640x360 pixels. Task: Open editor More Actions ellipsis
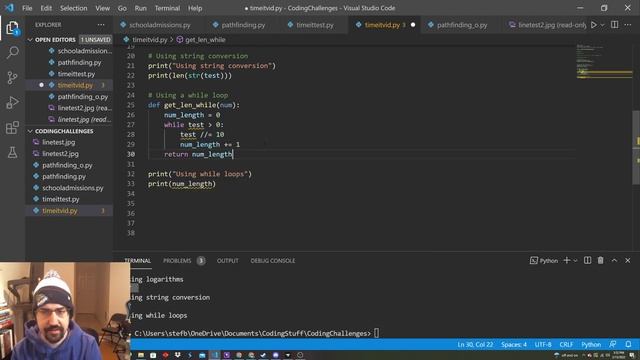coord(628,25)
